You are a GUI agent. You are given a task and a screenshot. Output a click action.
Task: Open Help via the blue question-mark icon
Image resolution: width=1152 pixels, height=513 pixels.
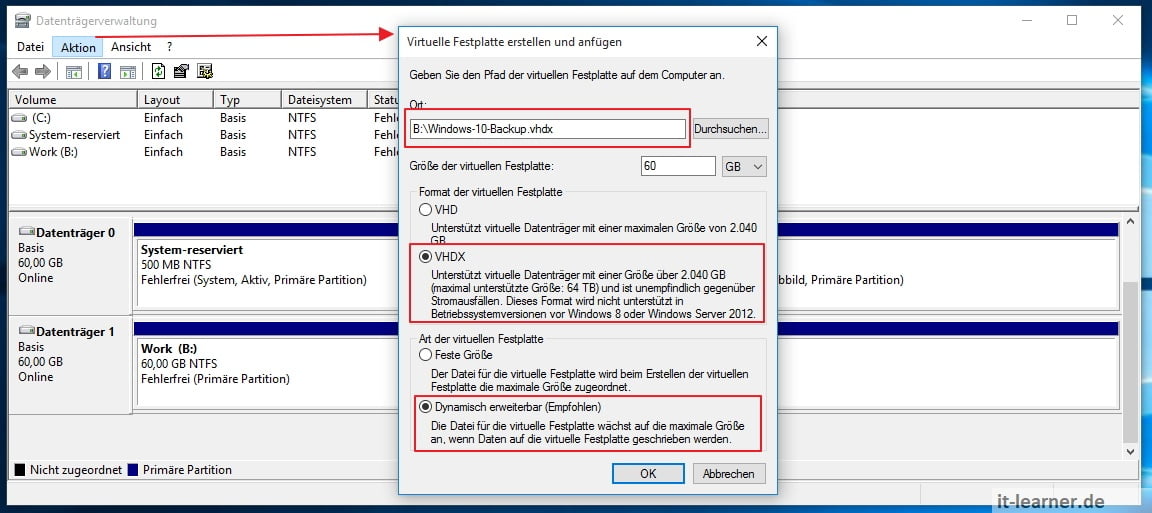point(104,71)
